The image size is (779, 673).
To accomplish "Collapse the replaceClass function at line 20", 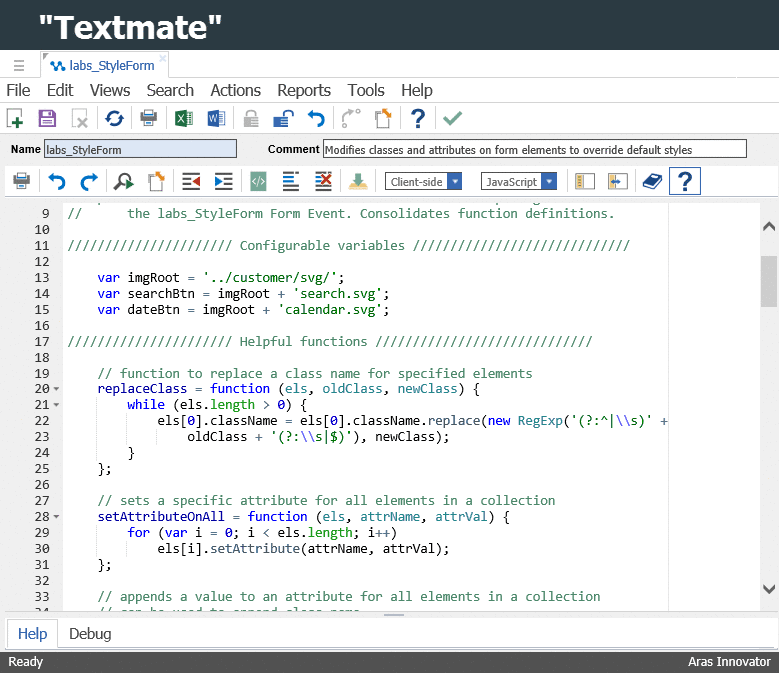I will click(x=56, y=389).
